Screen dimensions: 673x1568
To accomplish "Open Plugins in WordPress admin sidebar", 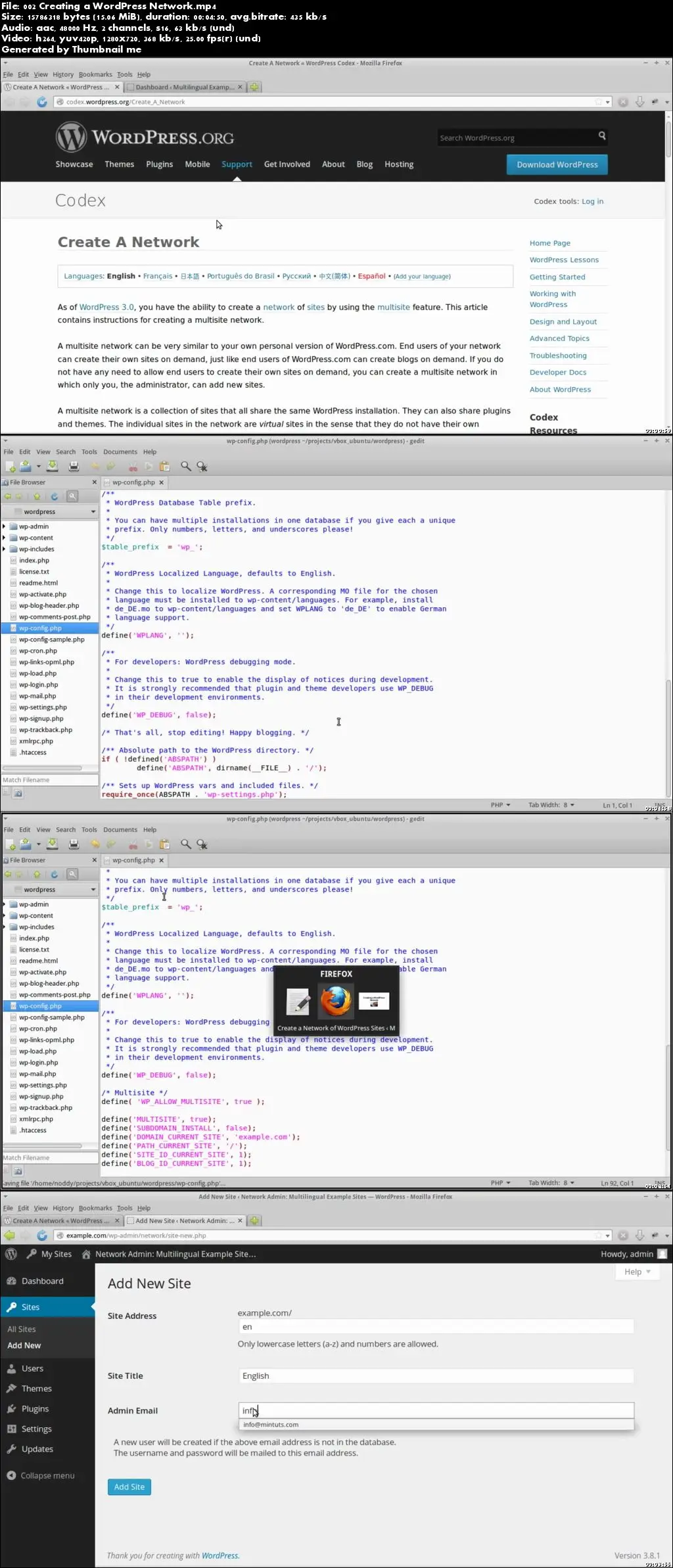I will [35, 1409].
